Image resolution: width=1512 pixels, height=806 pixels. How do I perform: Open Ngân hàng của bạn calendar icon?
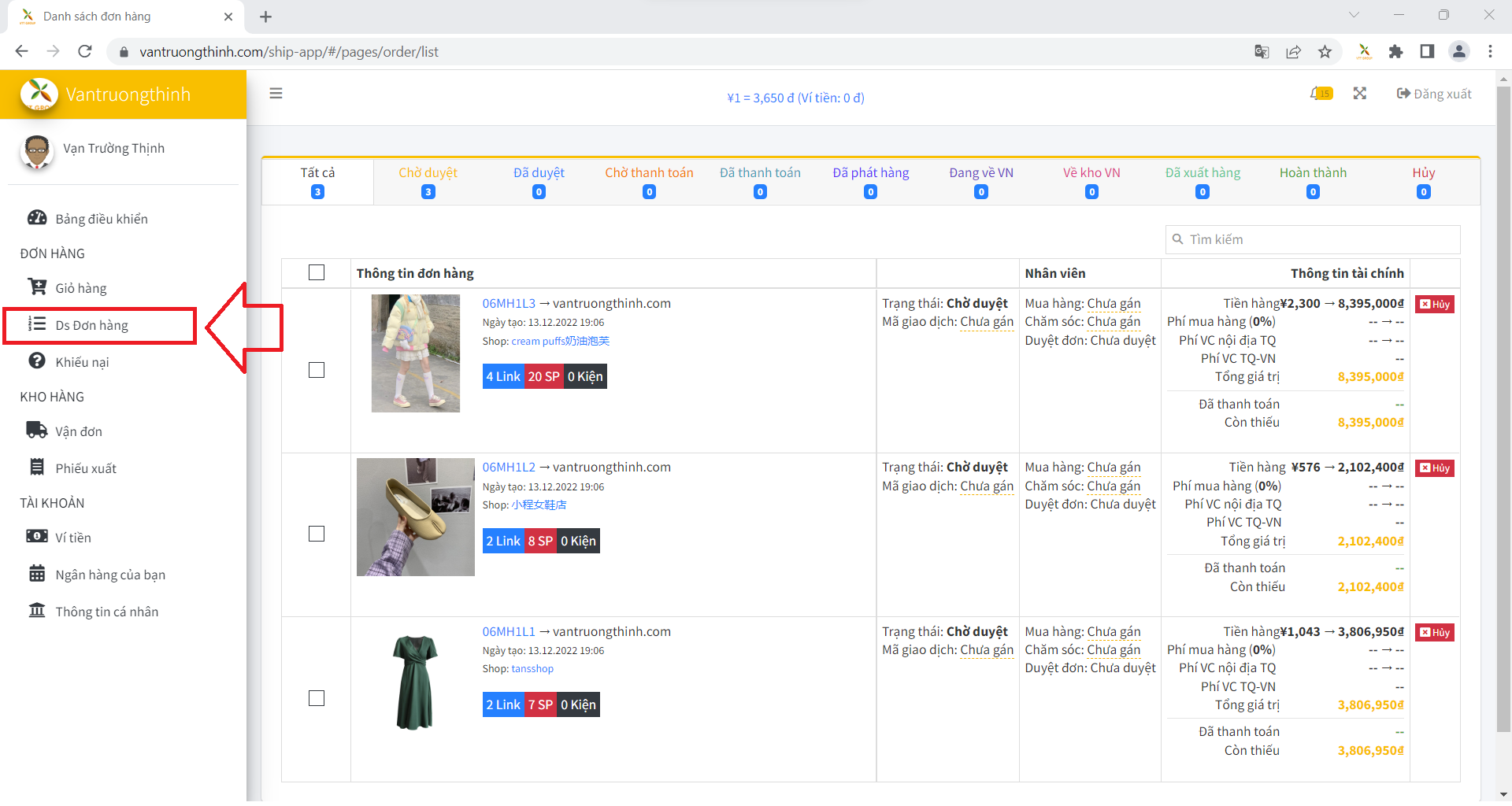point(37,574)
